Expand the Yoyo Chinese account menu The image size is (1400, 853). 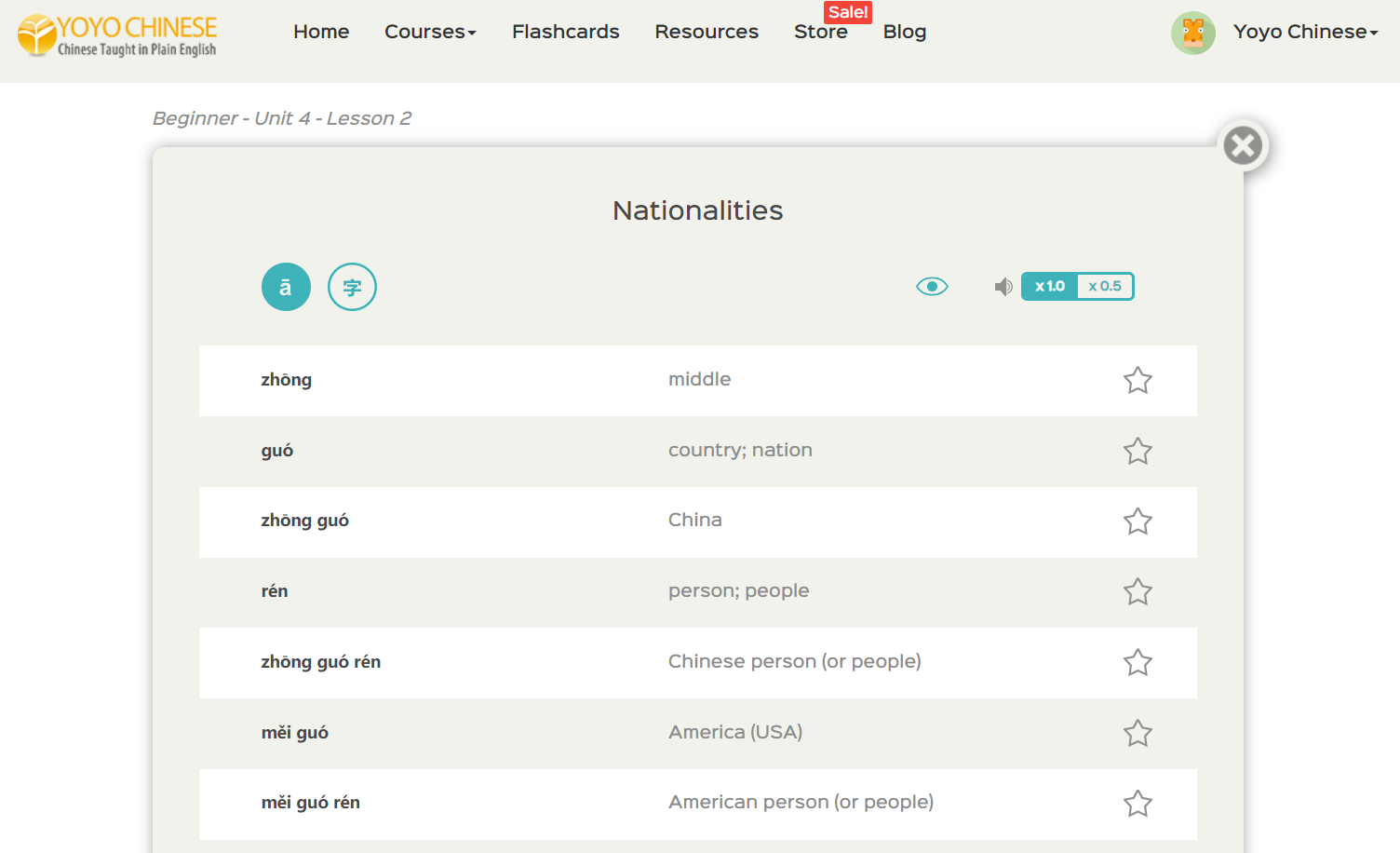(x=1304, y=32)
